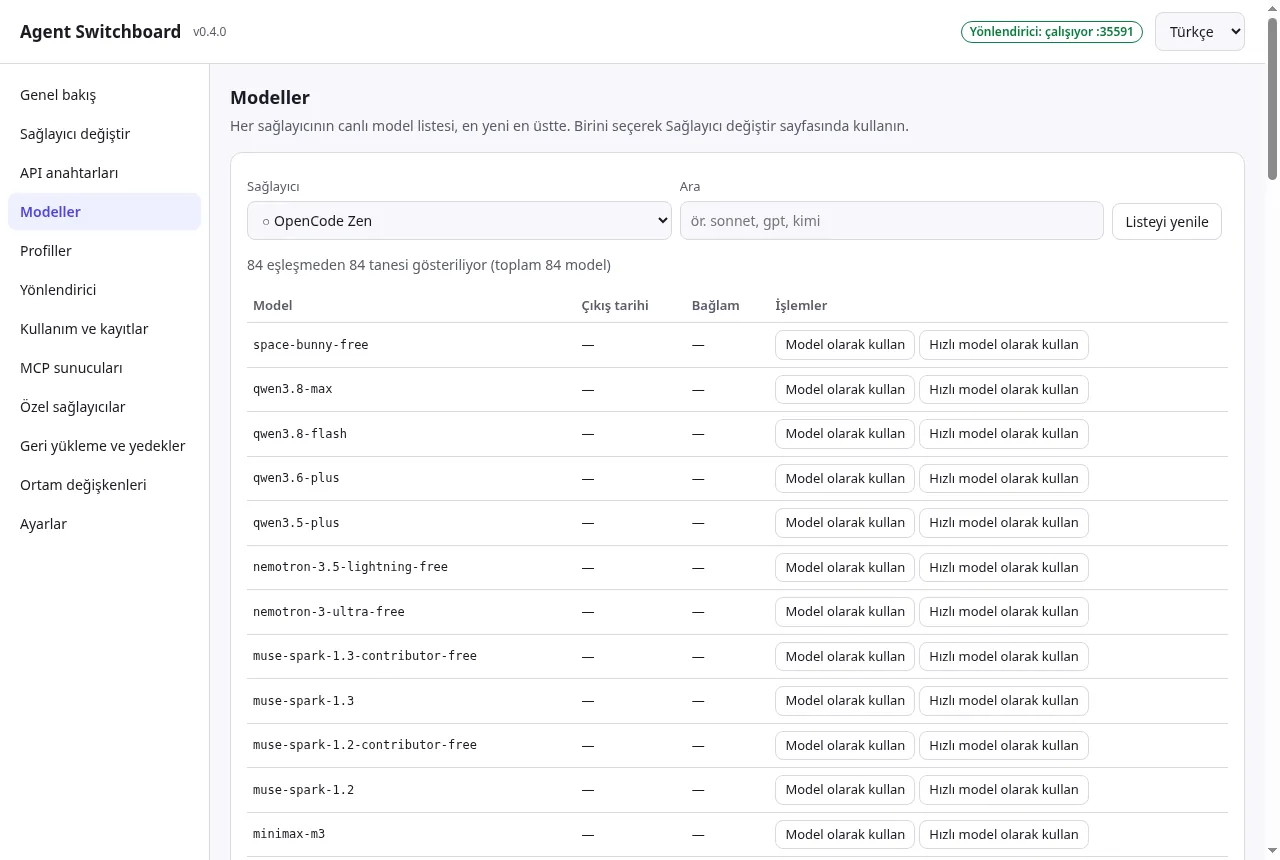
Task: Use space-bunny-free as model
Action: pos(845,345)
